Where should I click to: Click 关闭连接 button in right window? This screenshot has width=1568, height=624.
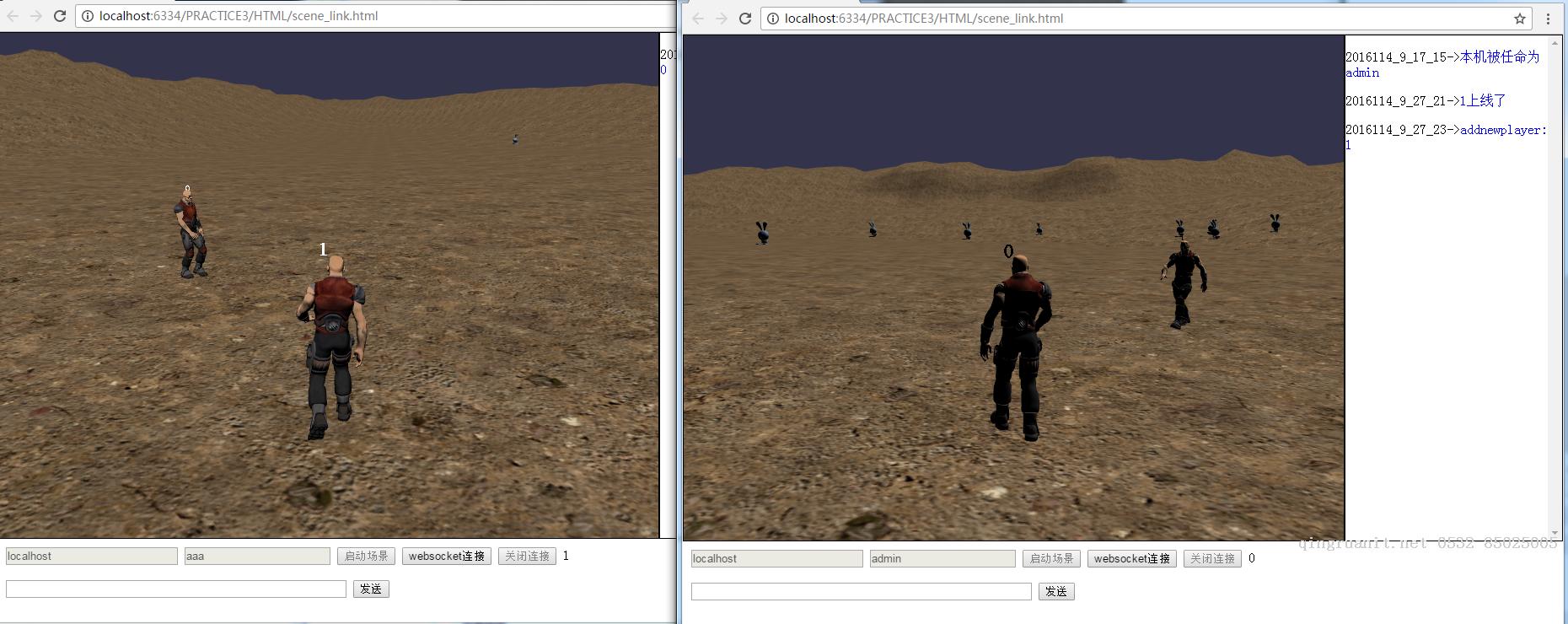(1212, 559)
